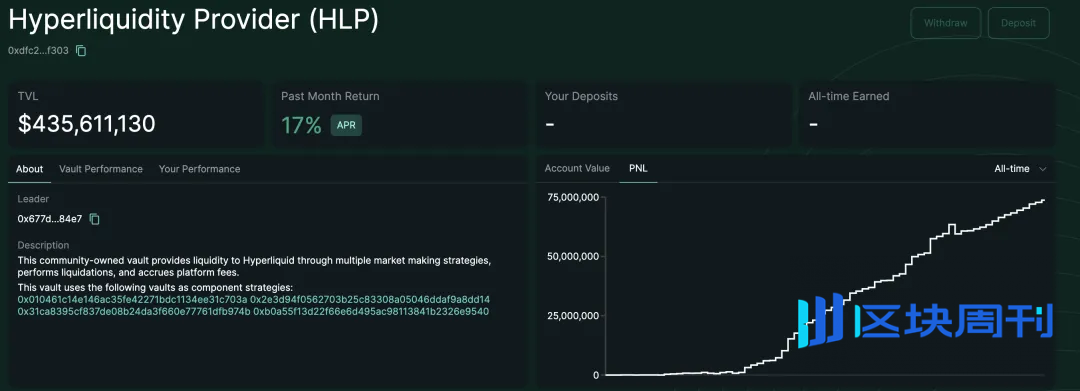Open the All-time range dropdown
Screen dimensions: 1080x391
pos(1020,169)
